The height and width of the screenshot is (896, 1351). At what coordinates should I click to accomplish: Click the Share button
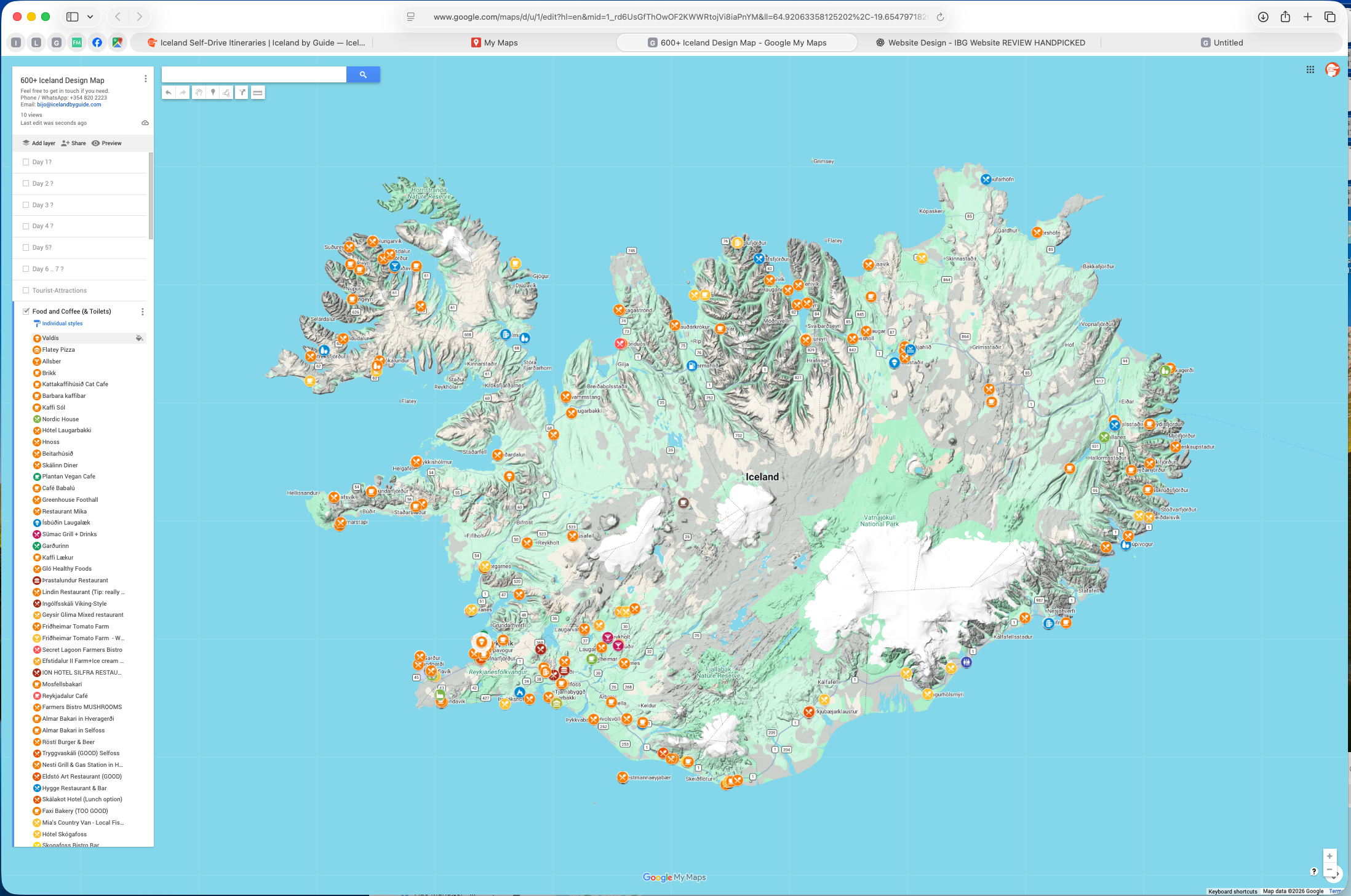tap(73, 143)
